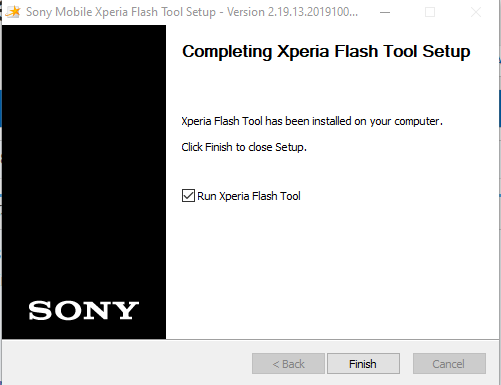Viewport: 501px width, 385px height.
Task: Click the SONY logo on the banner
Action: point(84,310)
